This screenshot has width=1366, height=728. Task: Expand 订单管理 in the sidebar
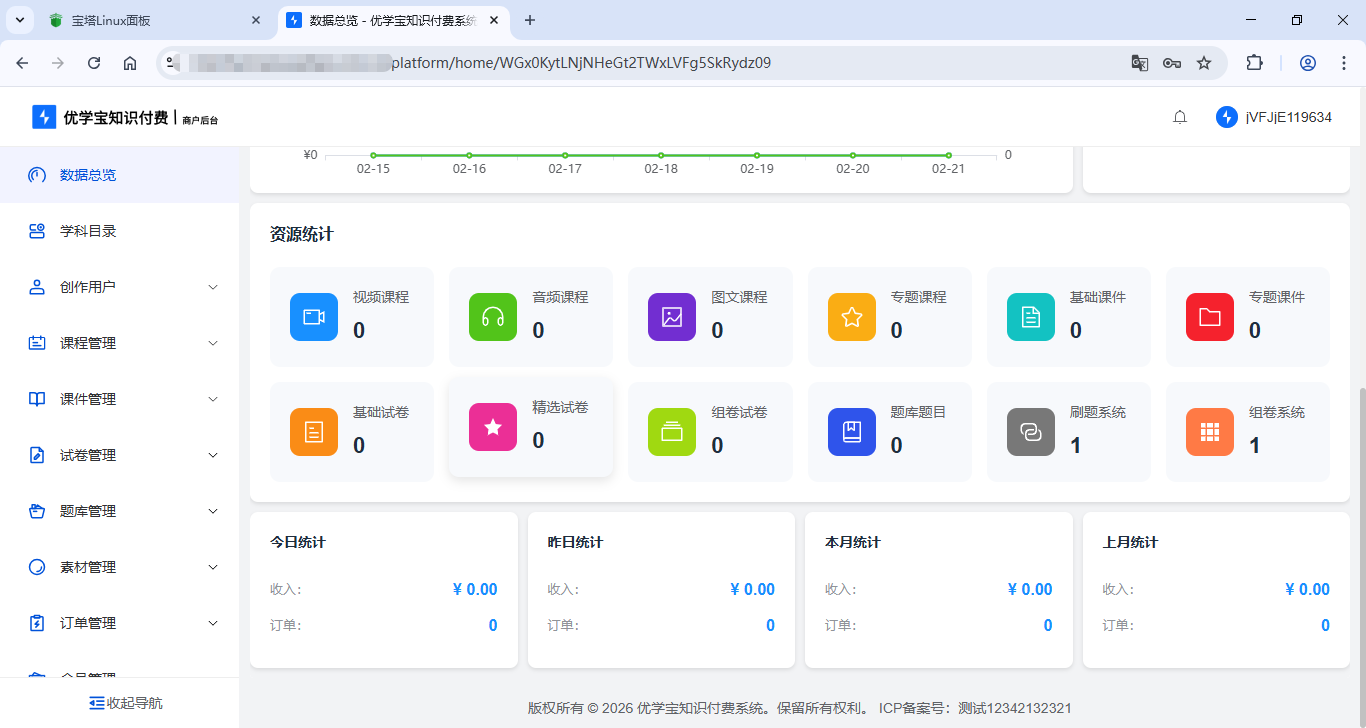point(120,623)
